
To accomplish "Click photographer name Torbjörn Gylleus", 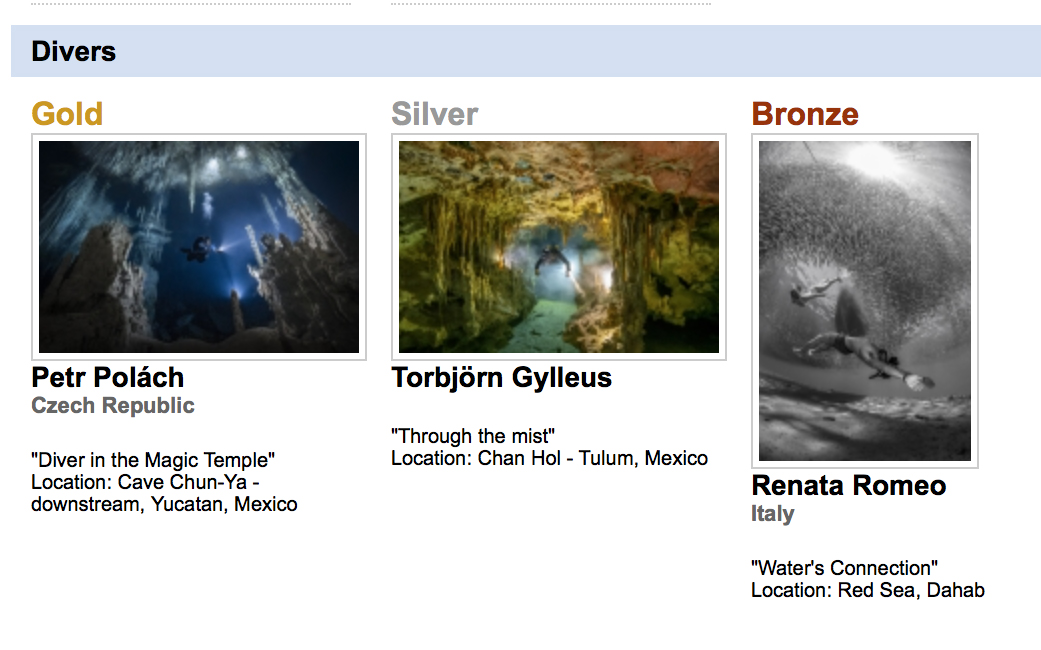I will click(x=502, y=378).
